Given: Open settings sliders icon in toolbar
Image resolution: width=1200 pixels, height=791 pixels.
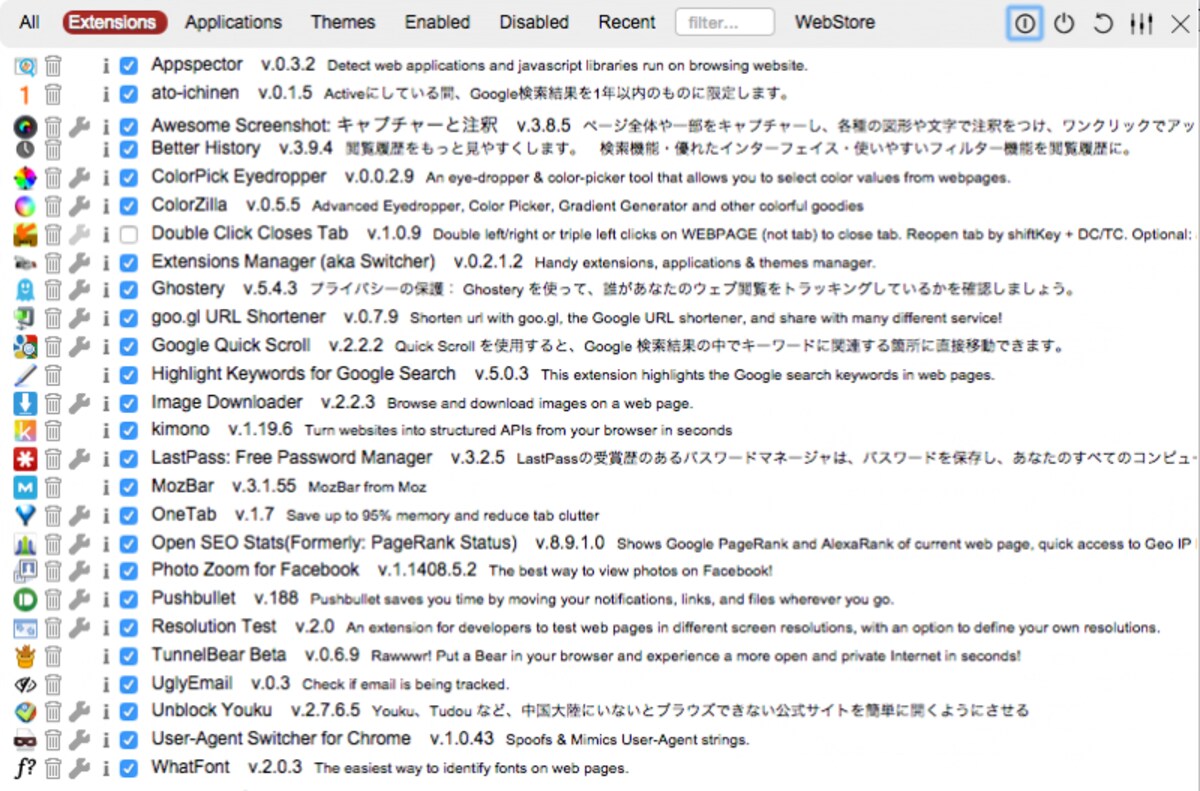Looking at the screenshot, I should point(1141,23).
